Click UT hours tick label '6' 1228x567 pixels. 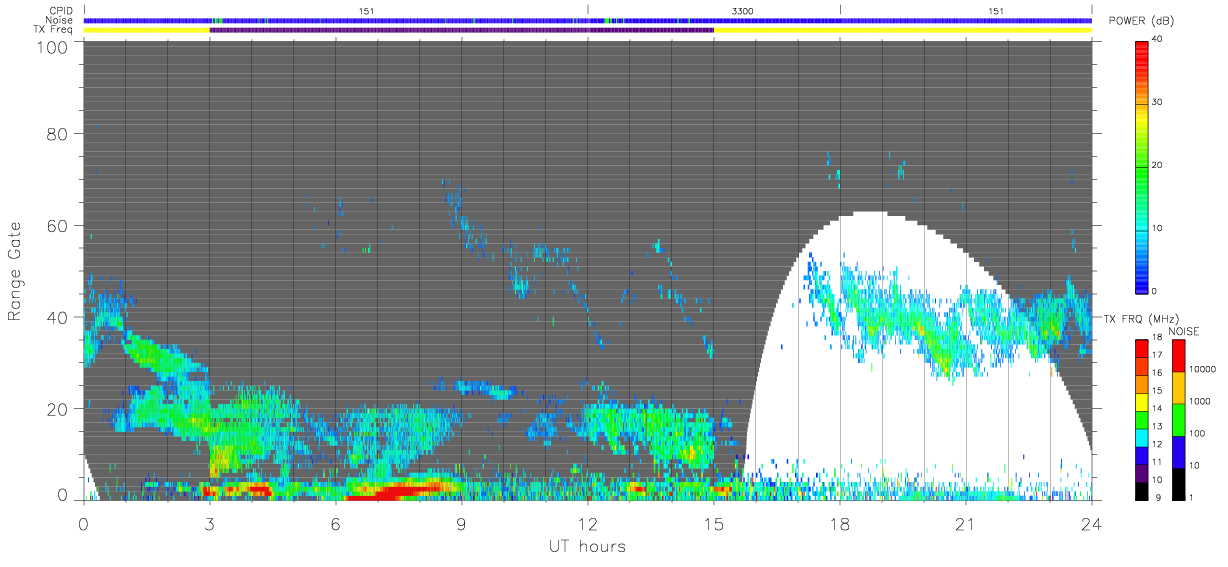(x=336, y=523)
